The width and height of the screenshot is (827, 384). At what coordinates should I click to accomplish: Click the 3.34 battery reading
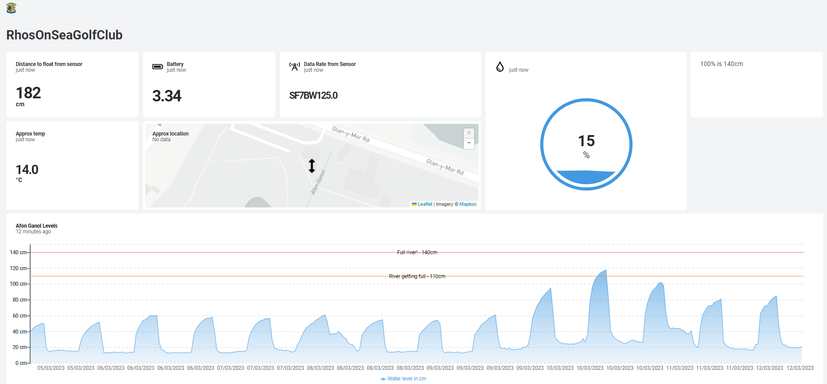coord(167,96)
